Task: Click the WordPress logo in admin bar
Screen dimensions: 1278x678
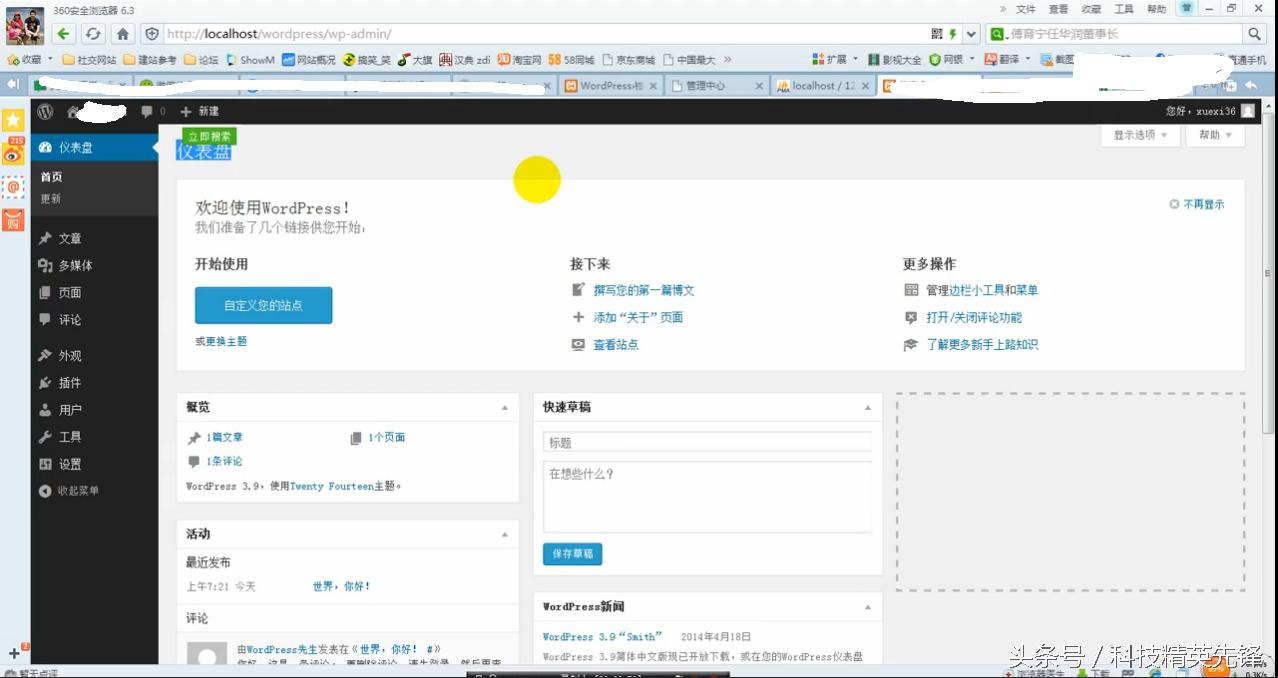Action: click(x=44, y=111)
